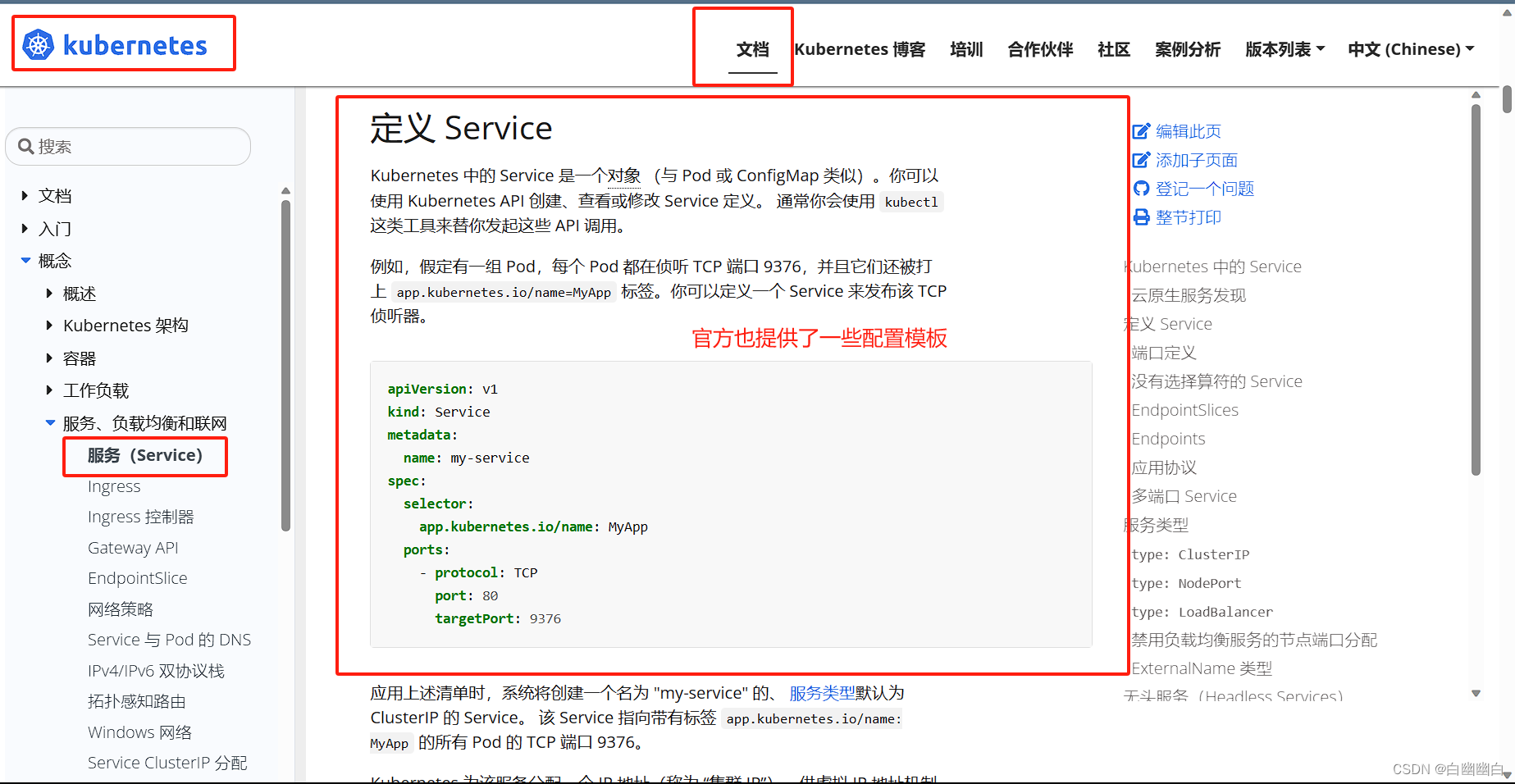1515x784 pixels.
Task: Open Gateway API in sidebar
Action: (x=133, y=548)
